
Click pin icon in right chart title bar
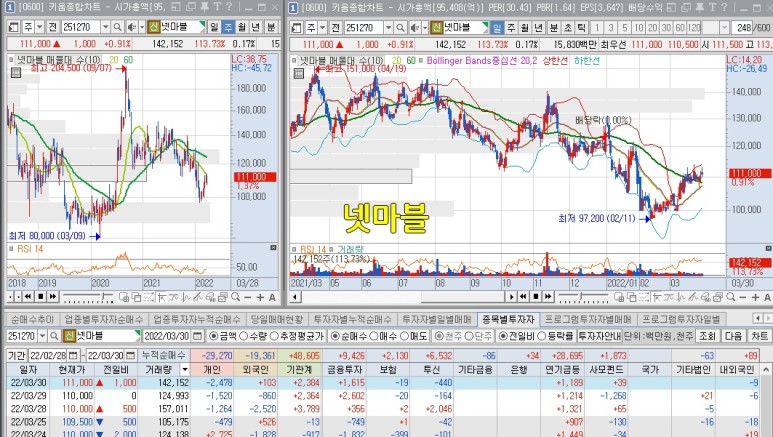(700, 7)
